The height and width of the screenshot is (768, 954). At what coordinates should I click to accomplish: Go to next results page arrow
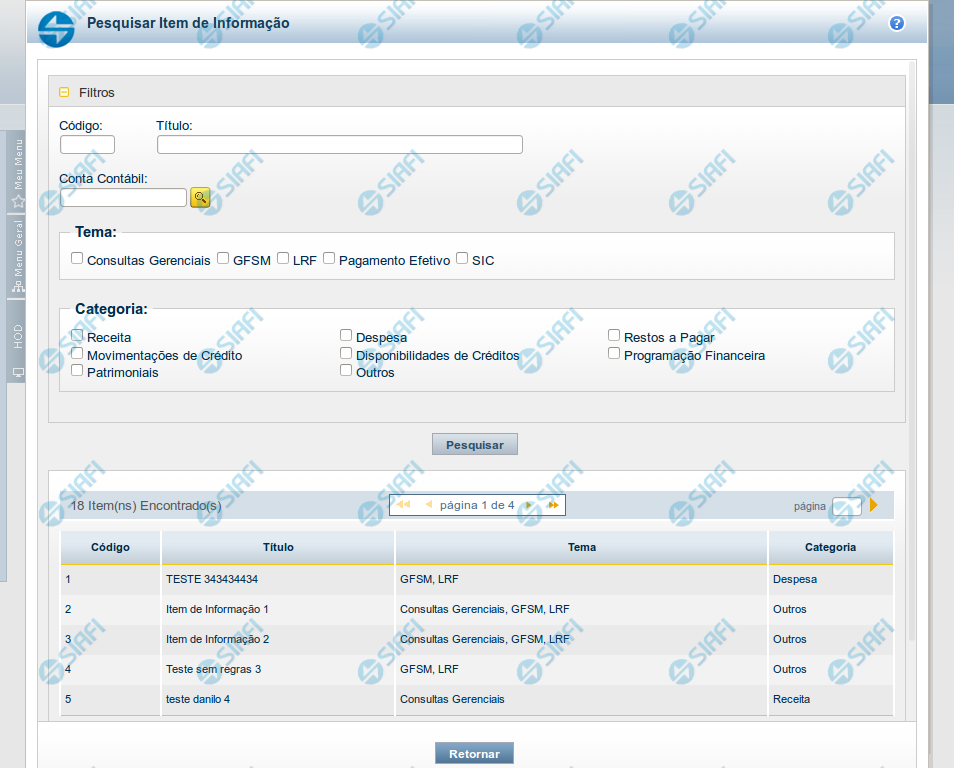529,505
